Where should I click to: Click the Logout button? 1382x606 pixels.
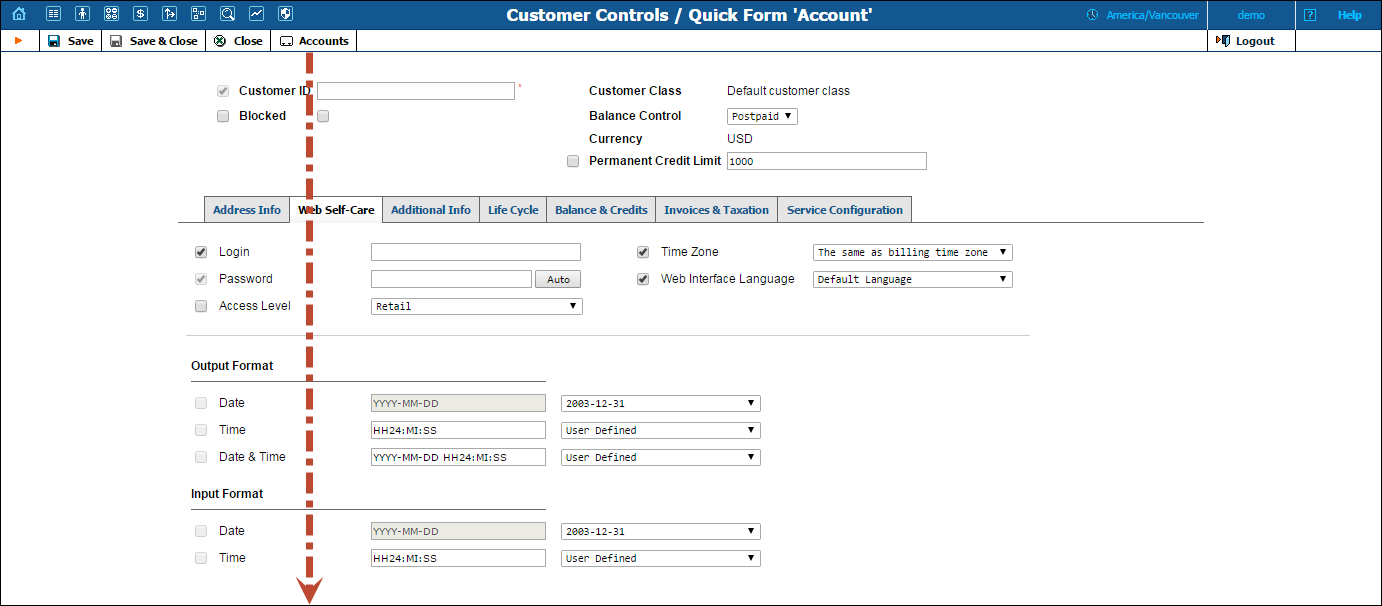(1245, 41)
